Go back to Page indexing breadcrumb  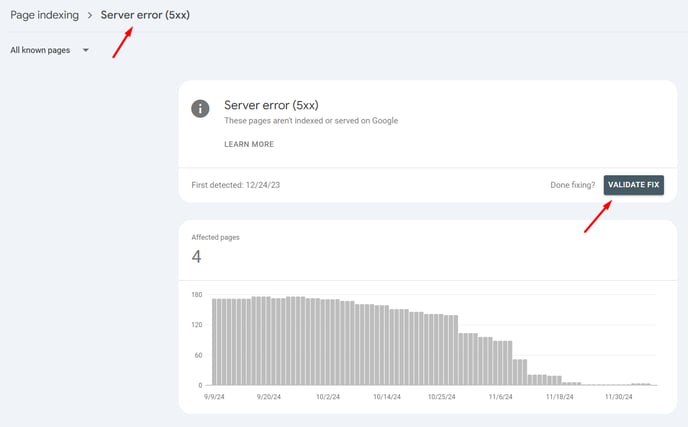(44, 15)
